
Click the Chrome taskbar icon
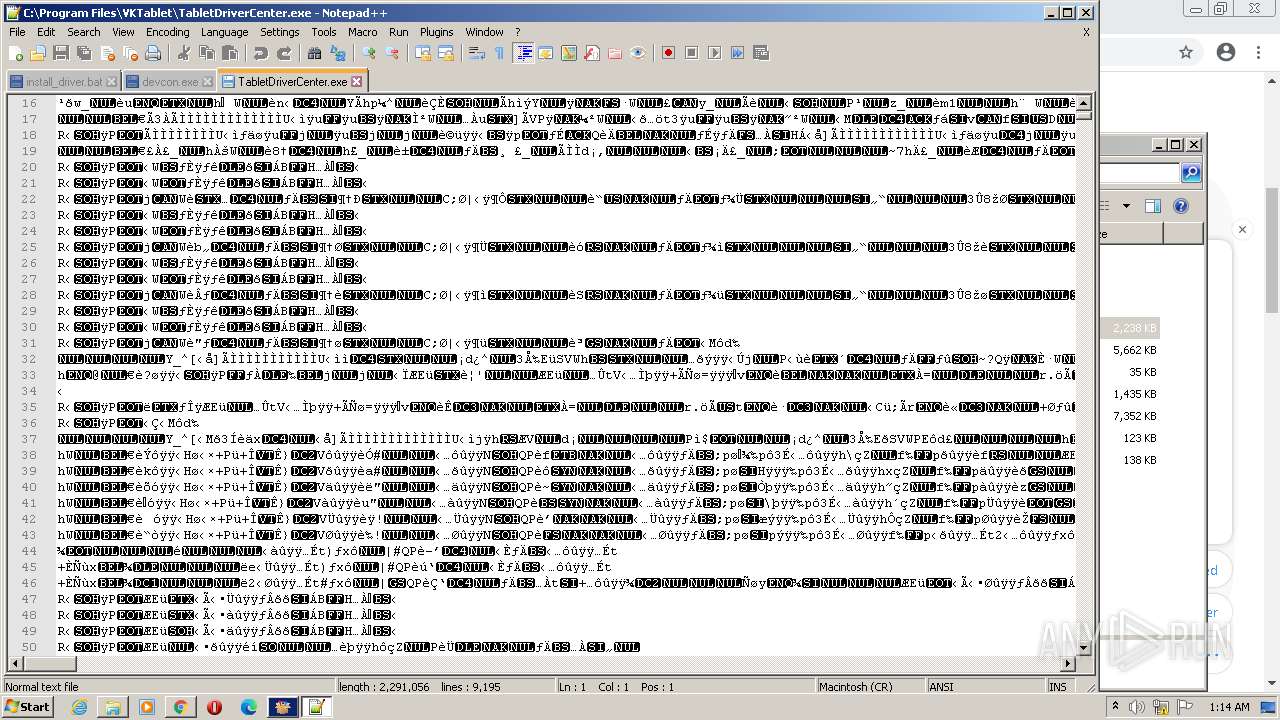tap(180, 707)
